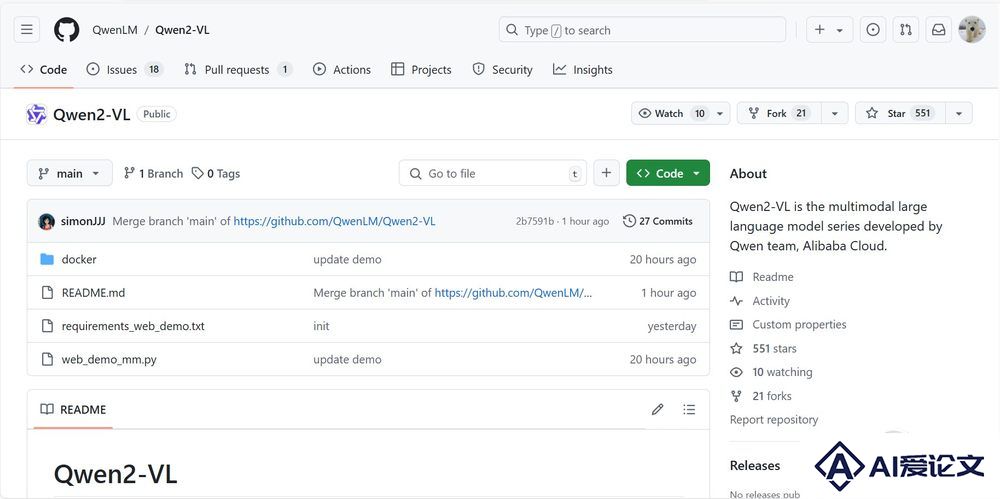Expand the Star lists dropdown arrow
Screen dimensions: 1000x499
pos(959,114)
